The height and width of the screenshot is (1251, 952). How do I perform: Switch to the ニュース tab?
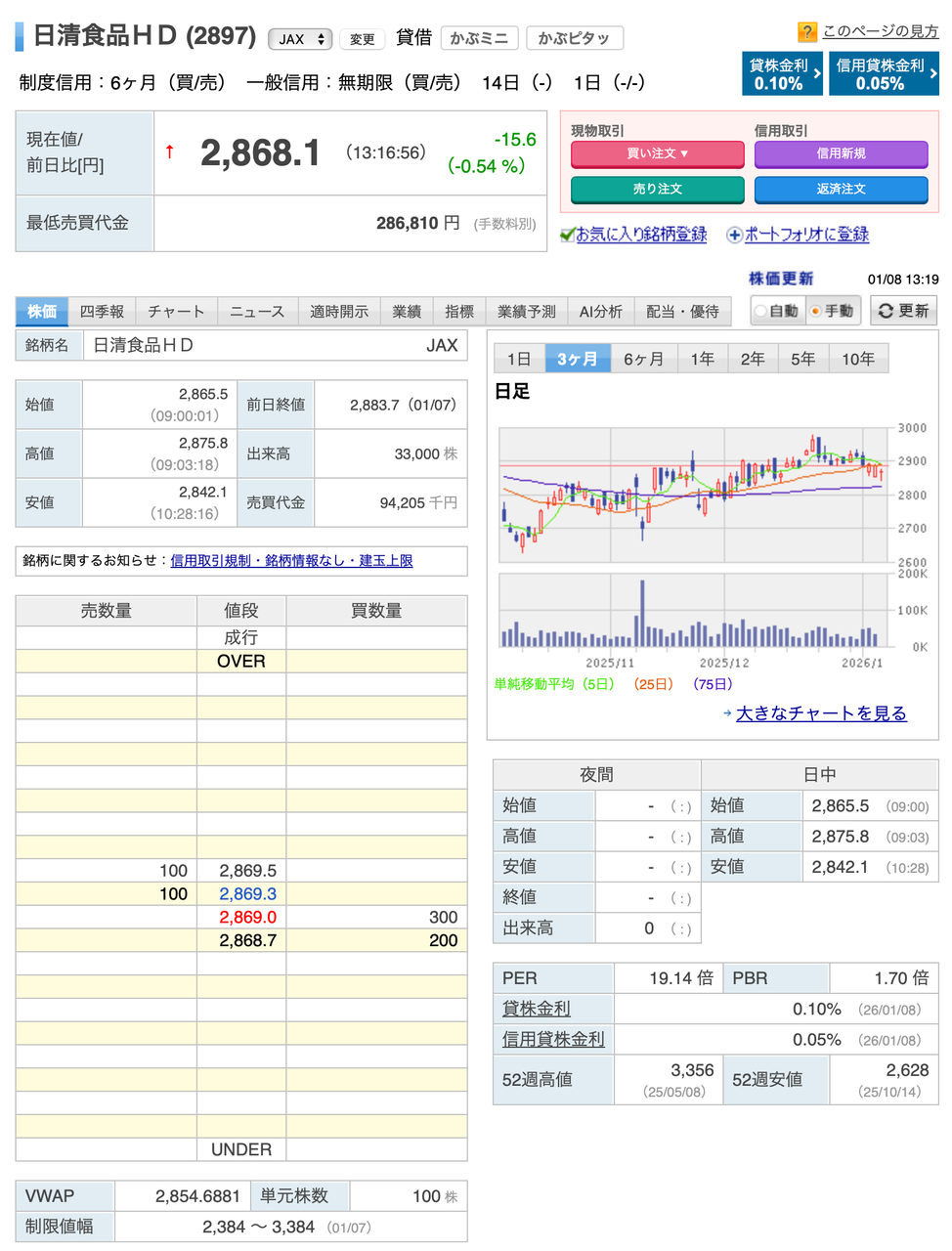coord(255,311)
